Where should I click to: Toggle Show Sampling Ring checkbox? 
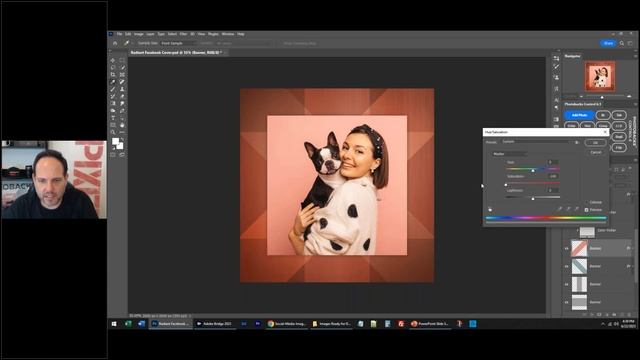point(282,43)
